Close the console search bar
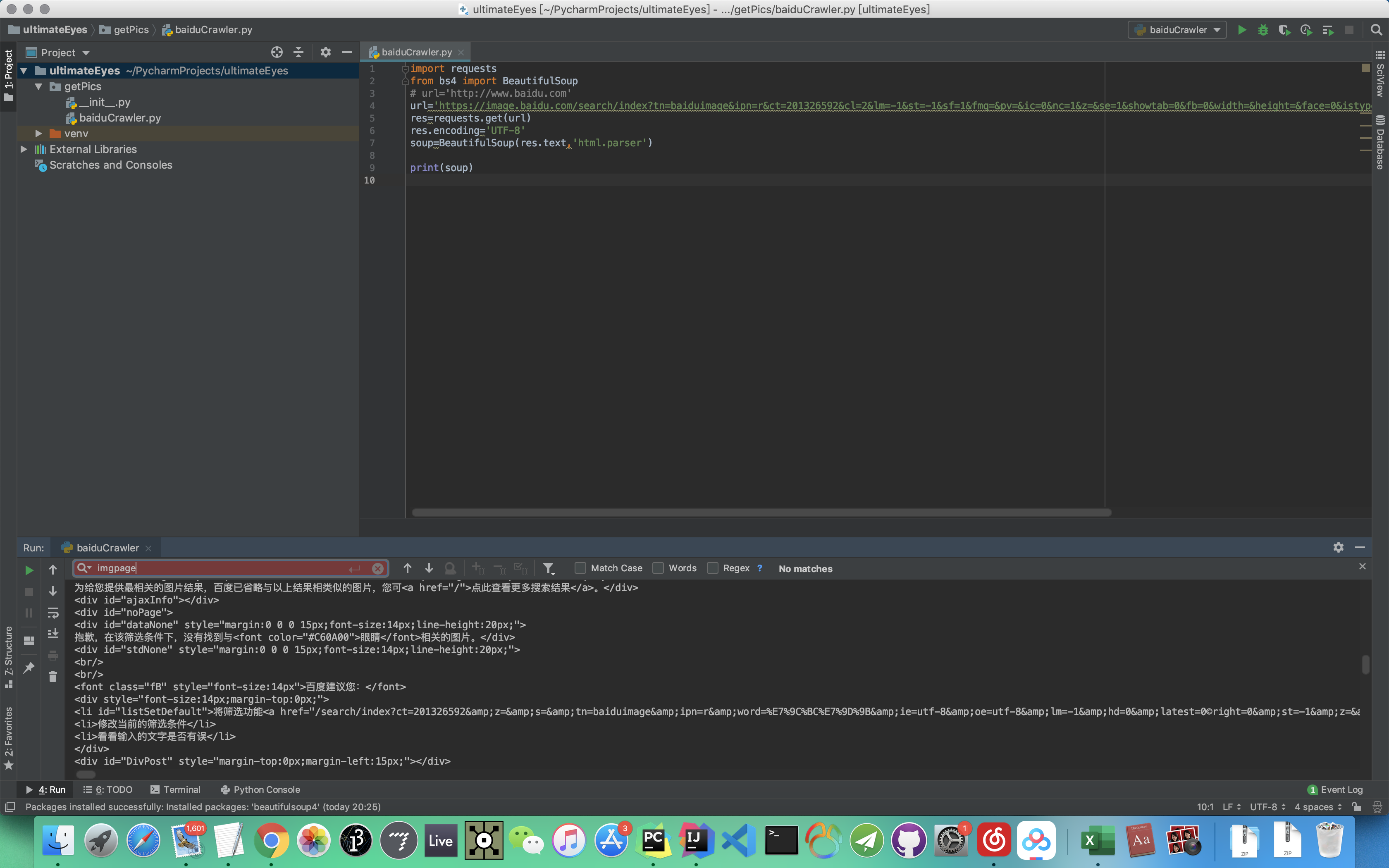The height and width of the screenshot is (868, 1389). [1362, 567]
